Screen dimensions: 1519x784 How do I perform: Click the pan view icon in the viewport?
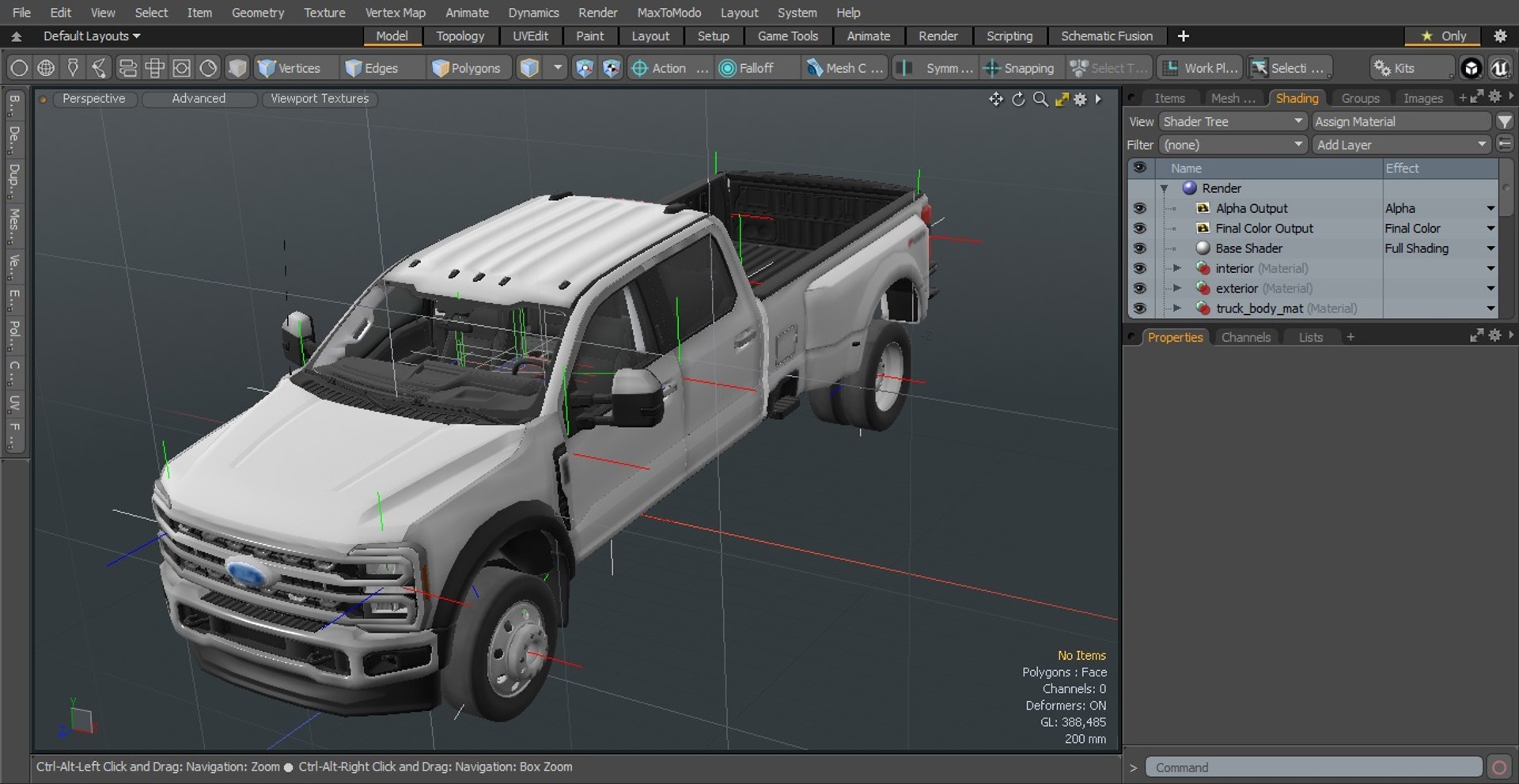(x=995, y=99)
